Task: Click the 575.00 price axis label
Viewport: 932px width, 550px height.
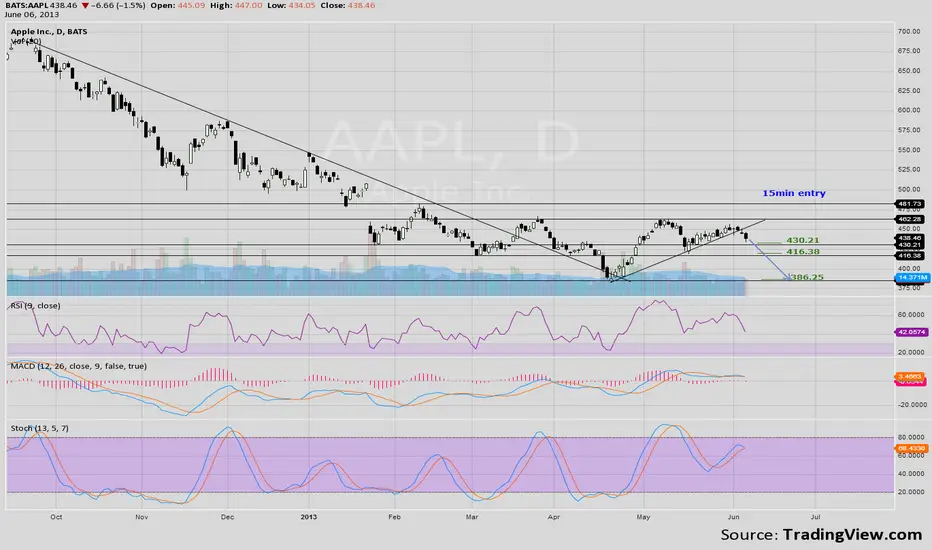Action: (909, 130)
